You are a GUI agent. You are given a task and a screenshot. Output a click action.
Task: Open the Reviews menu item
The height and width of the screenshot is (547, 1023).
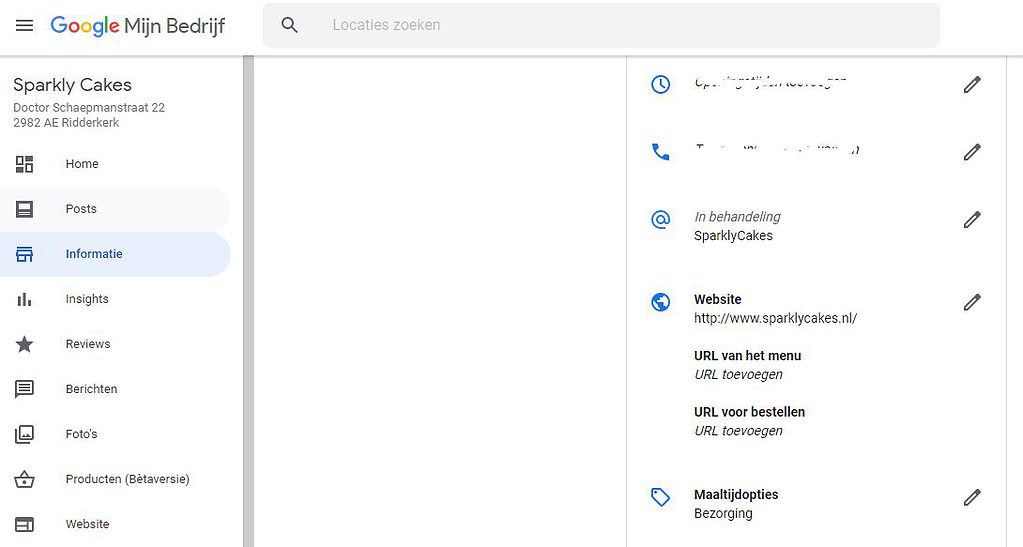(x=115, y=344)
